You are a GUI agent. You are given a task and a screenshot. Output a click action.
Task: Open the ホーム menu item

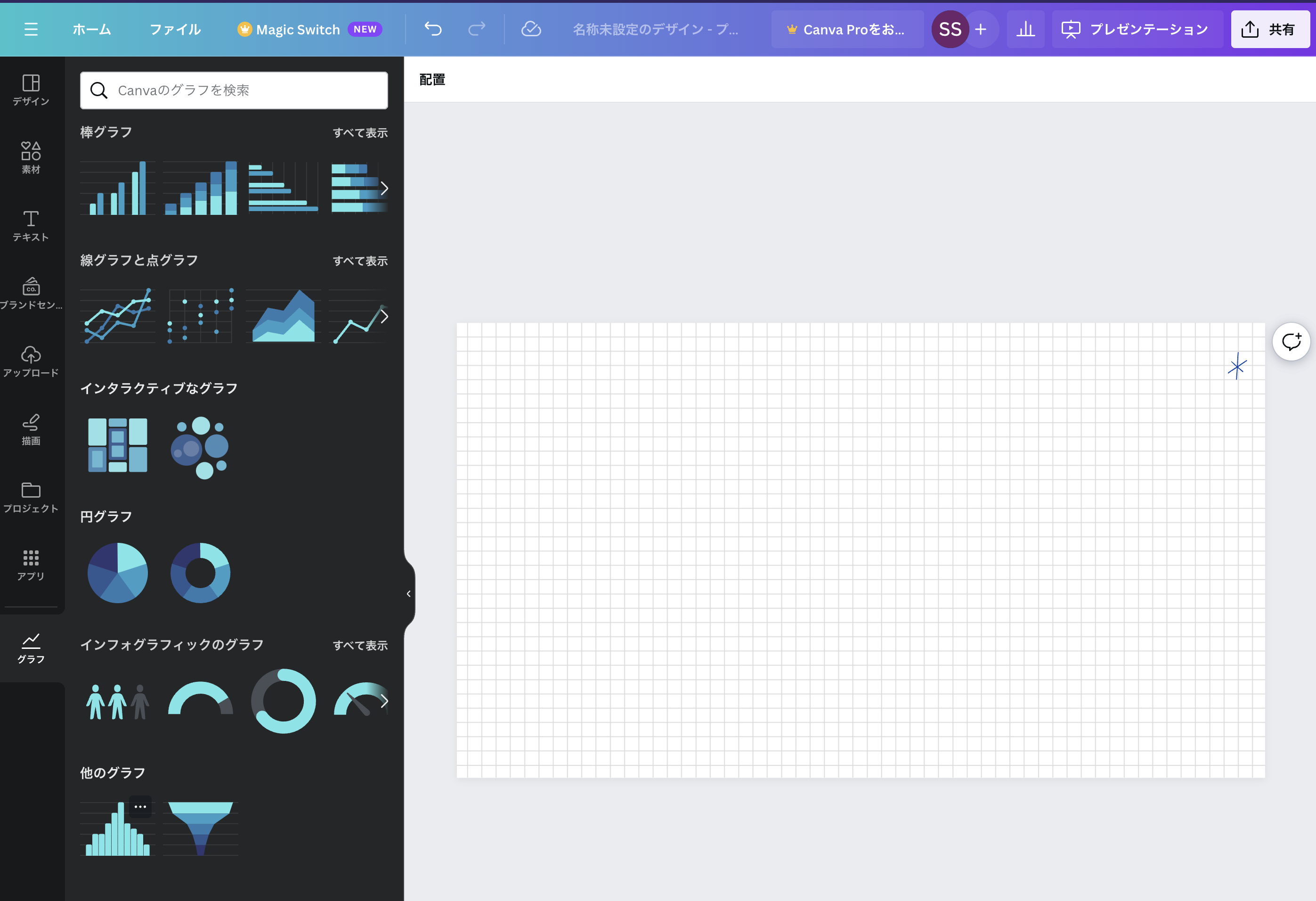pyautogui.click(x=92, y=30)
